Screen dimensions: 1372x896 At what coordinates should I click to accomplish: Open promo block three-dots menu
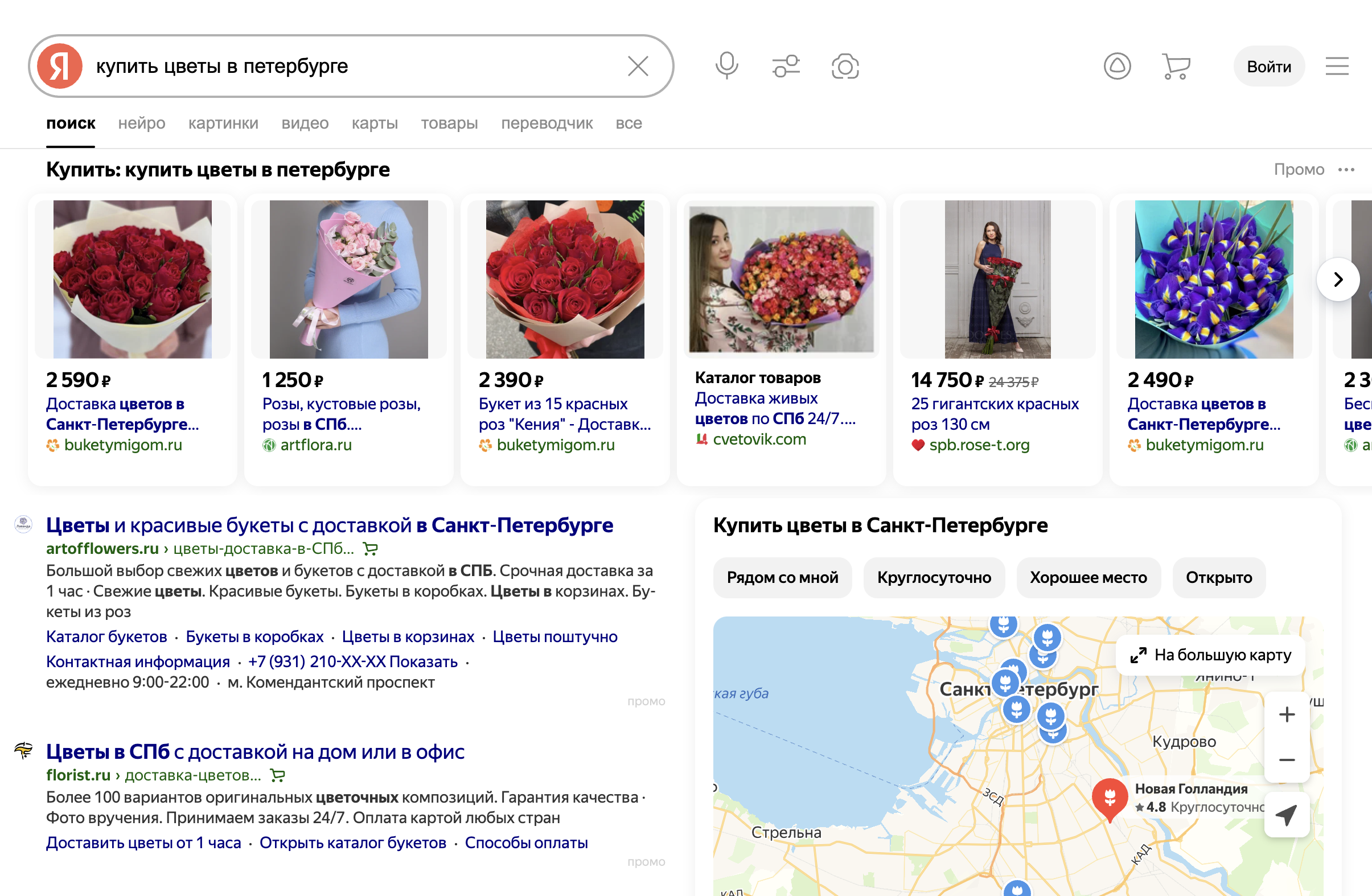pos(1346,170)
